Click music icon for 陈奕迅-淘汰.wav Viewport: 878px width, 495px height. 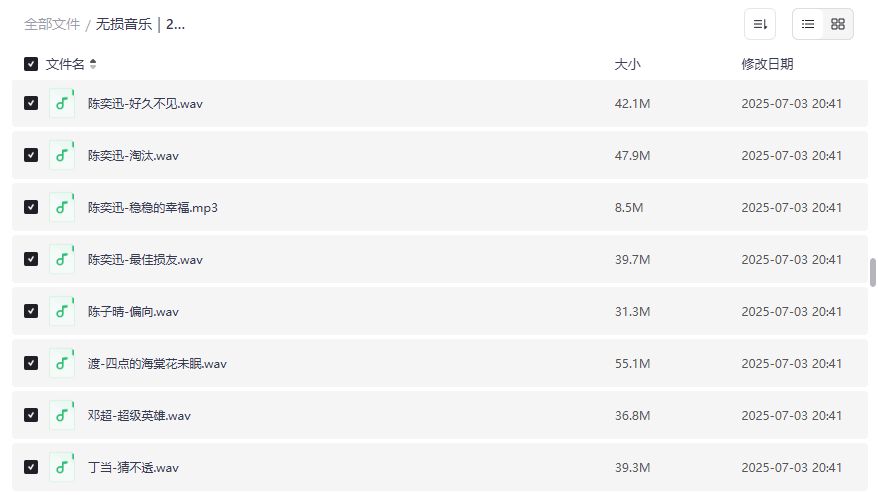(x=62, y=155)
